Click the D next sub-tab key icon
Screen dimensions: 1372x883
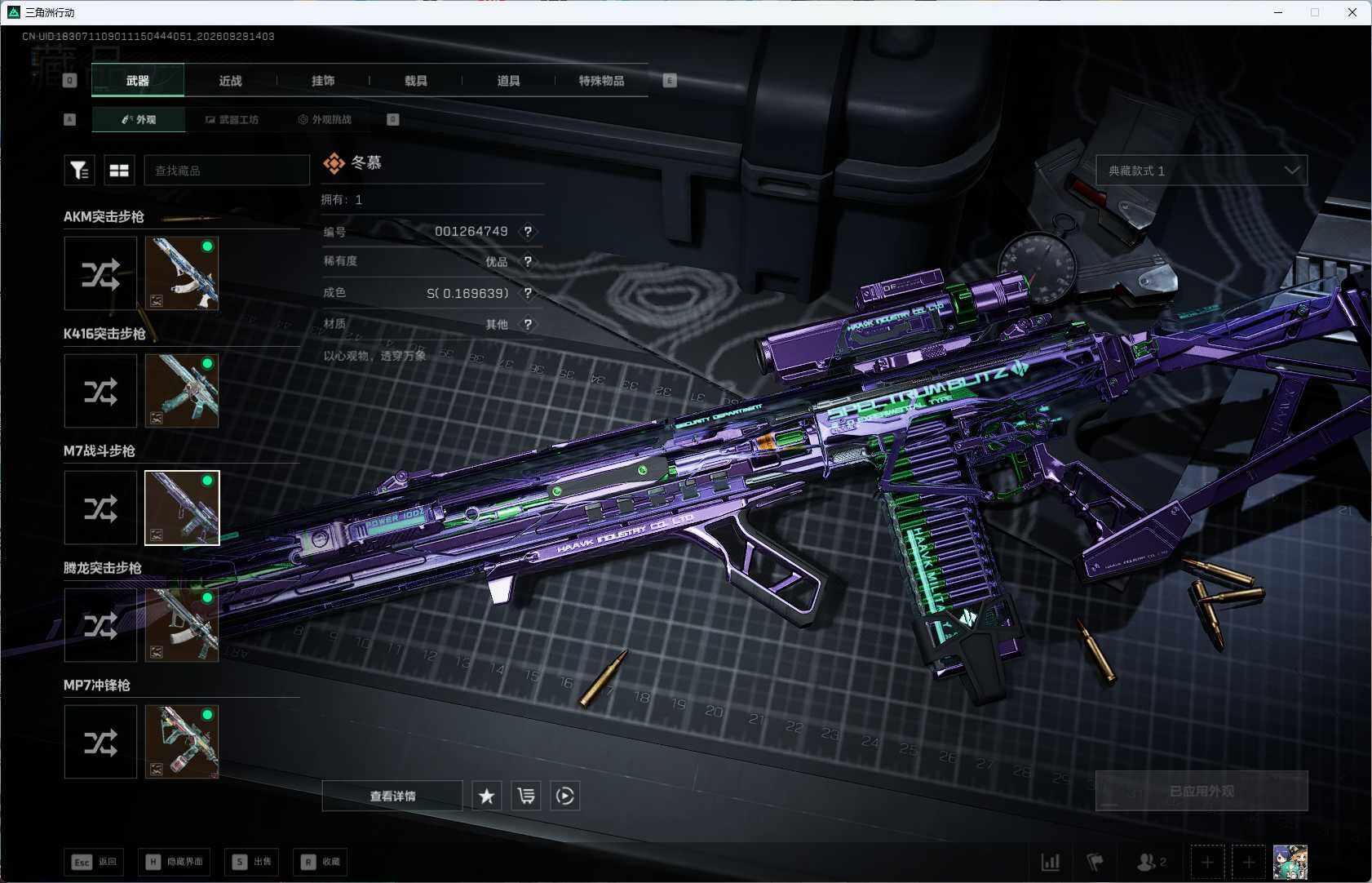[x=392, y=119]
